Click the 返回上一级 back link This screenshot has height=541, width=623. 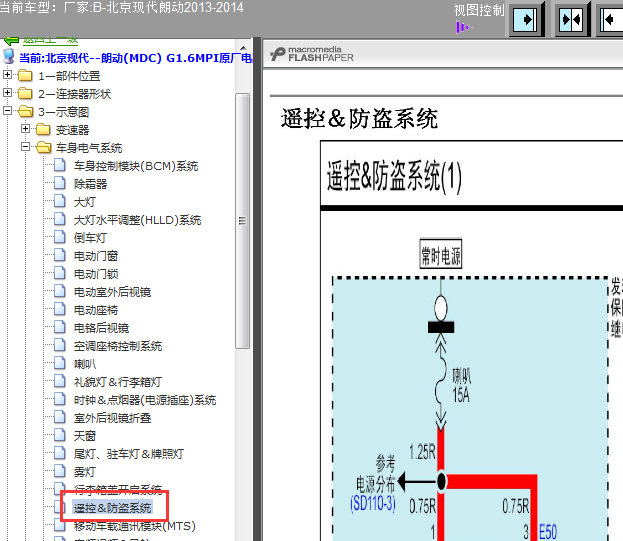(50, 40)
